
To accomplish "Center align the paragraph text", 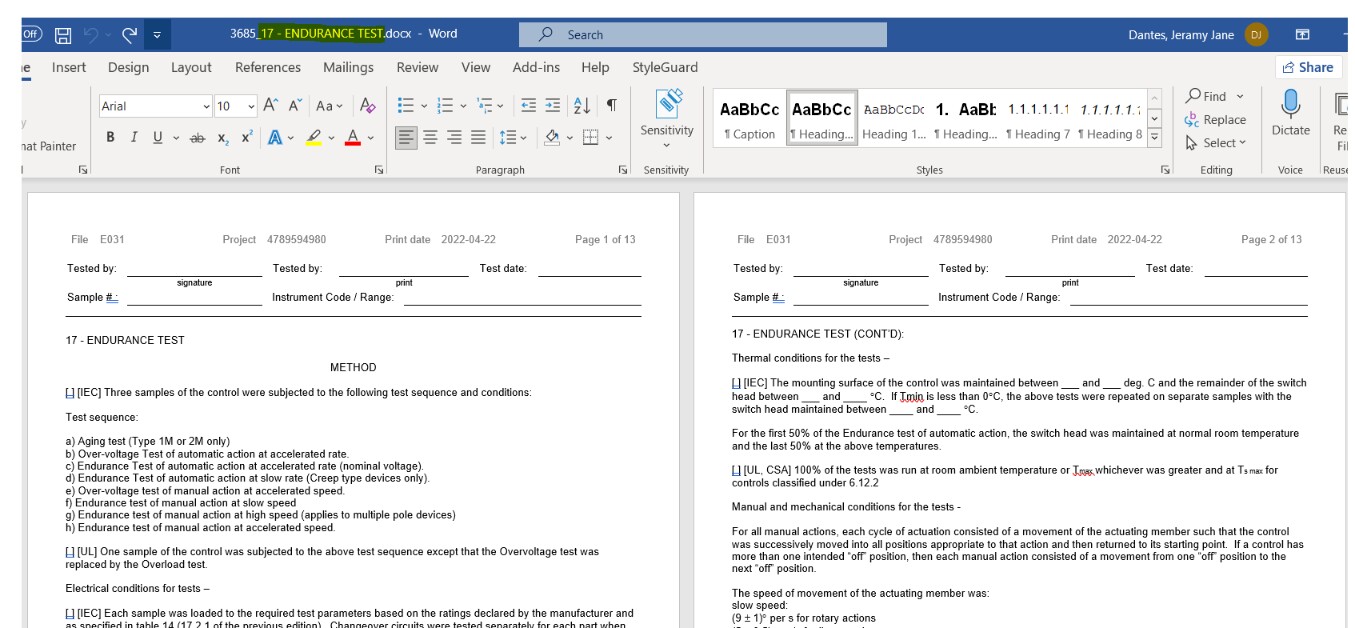I will pyautogui.click(x=430, y=138).
